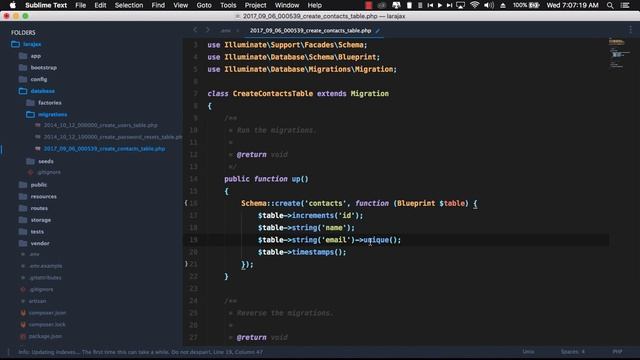The height and width of the screenshot is (360, 640).
Task: Open the Spaces: 4 indentation setting
Action: [x=573, y=352]
